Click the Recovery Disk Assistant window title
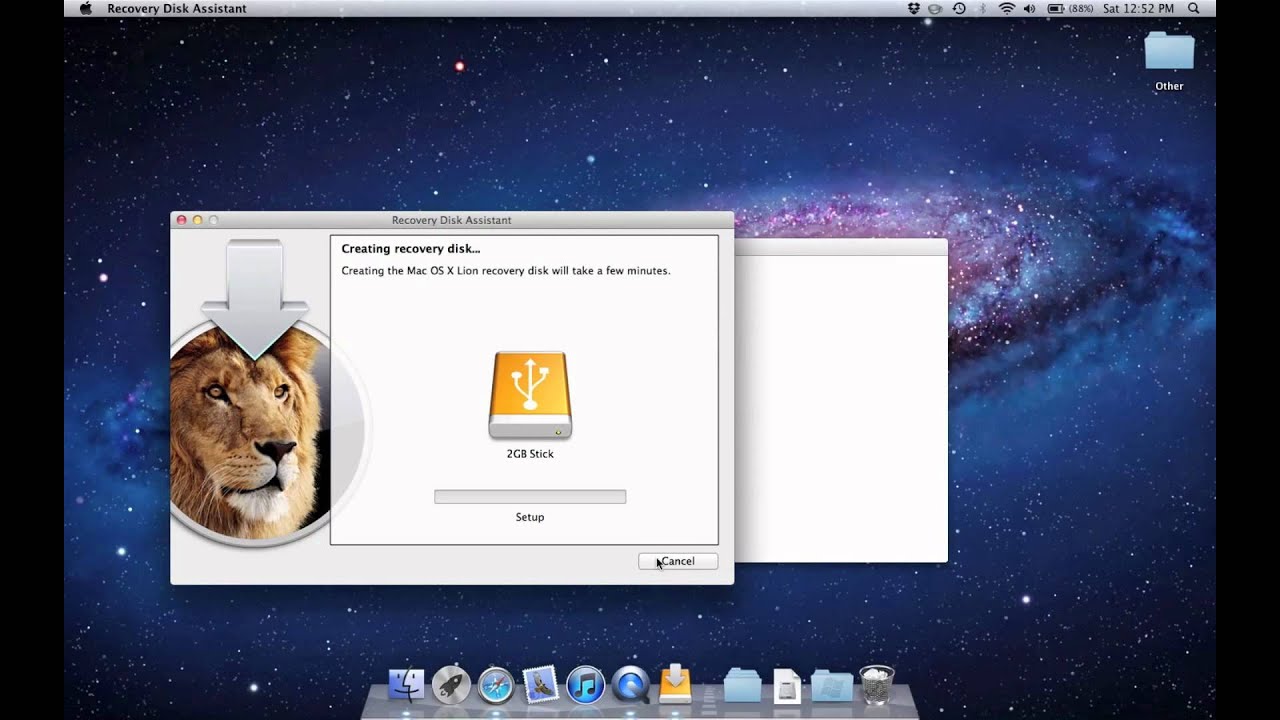This screenshot has width=1280, height=720. tap(451, 220)
